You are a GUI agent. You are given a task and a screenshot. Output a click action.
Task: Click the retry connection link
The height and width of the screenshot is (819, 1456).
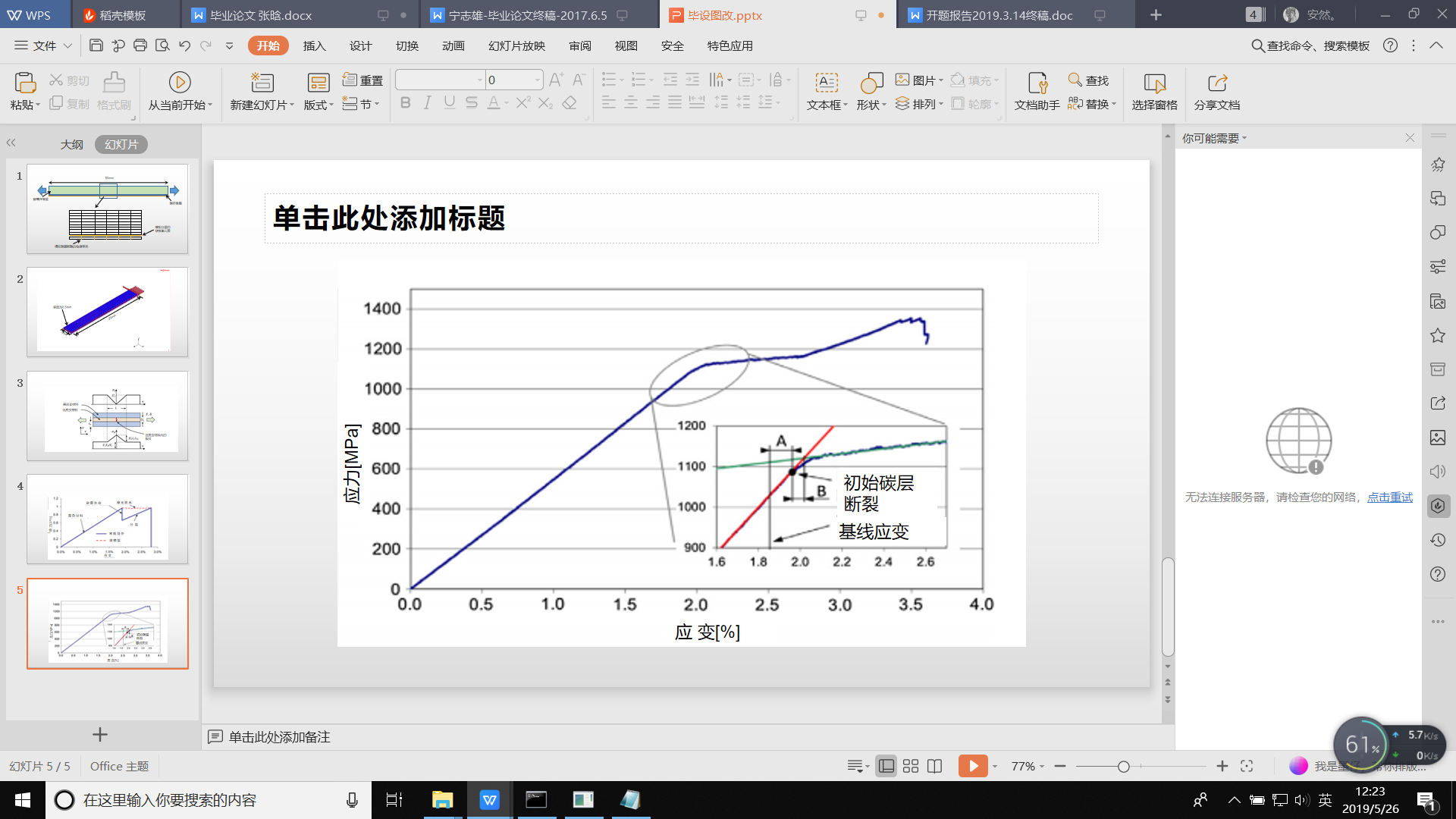tap(1389, 497)
